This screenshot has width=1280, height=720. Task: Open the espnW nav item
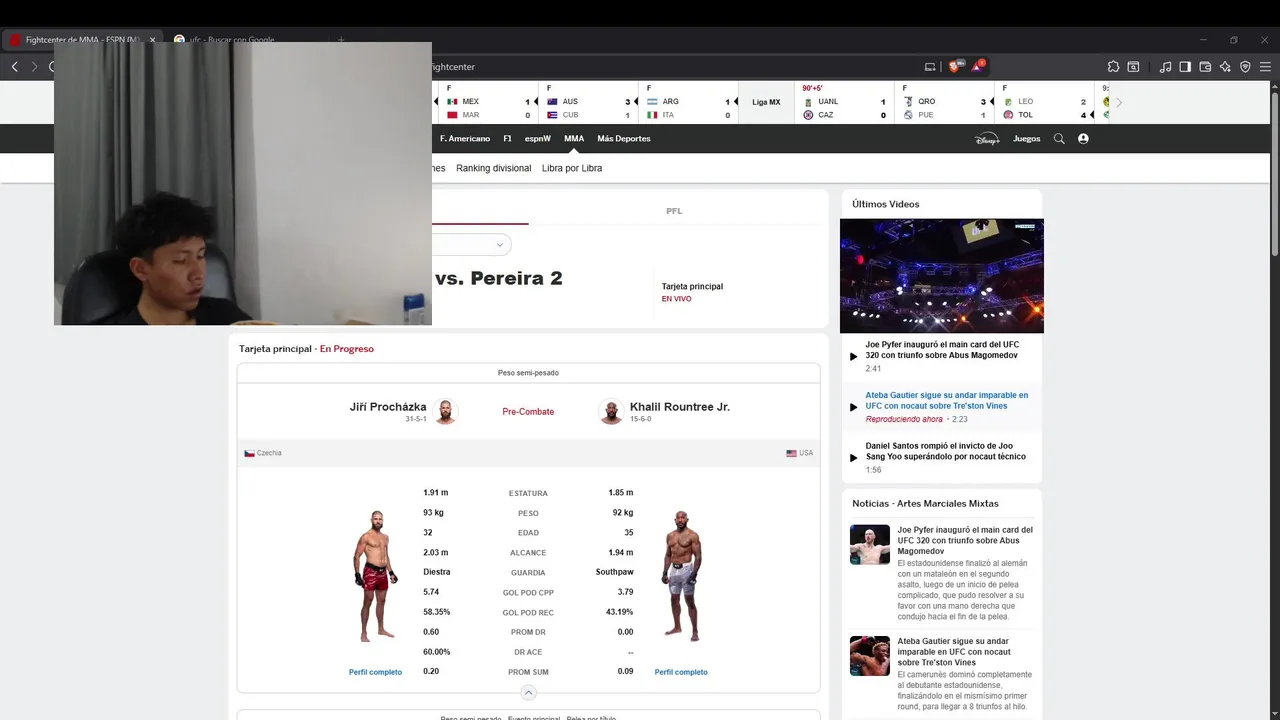(538, 139)
